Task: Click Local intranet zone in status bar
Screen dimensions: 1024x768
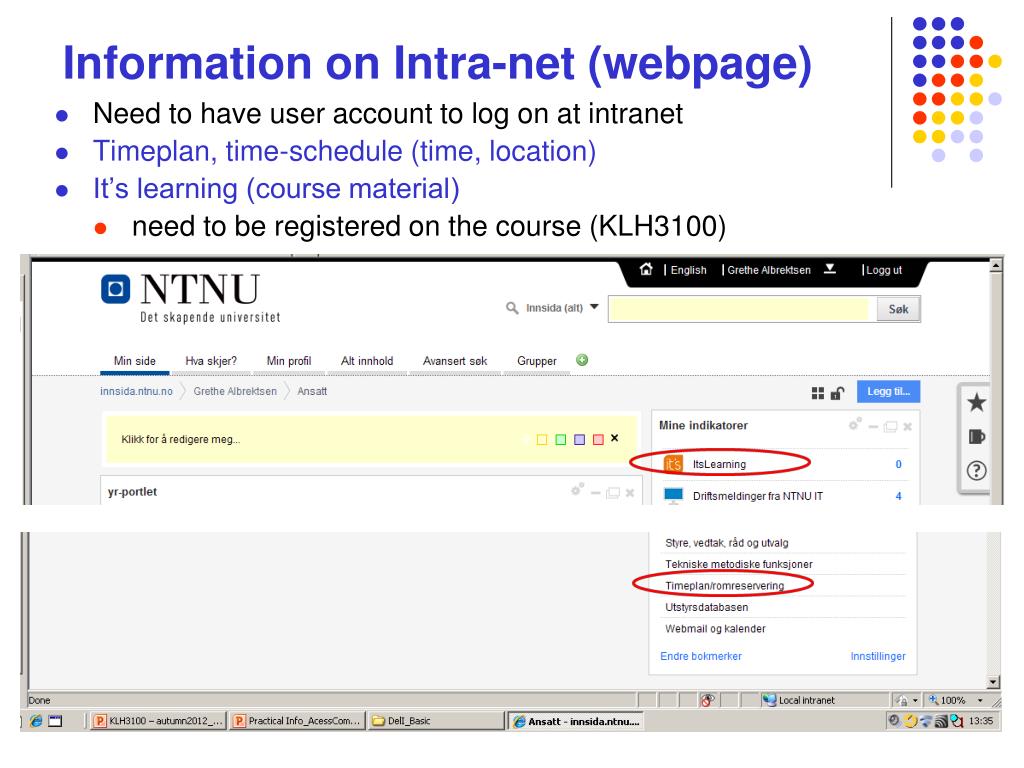Action: (x=799, y=700)
